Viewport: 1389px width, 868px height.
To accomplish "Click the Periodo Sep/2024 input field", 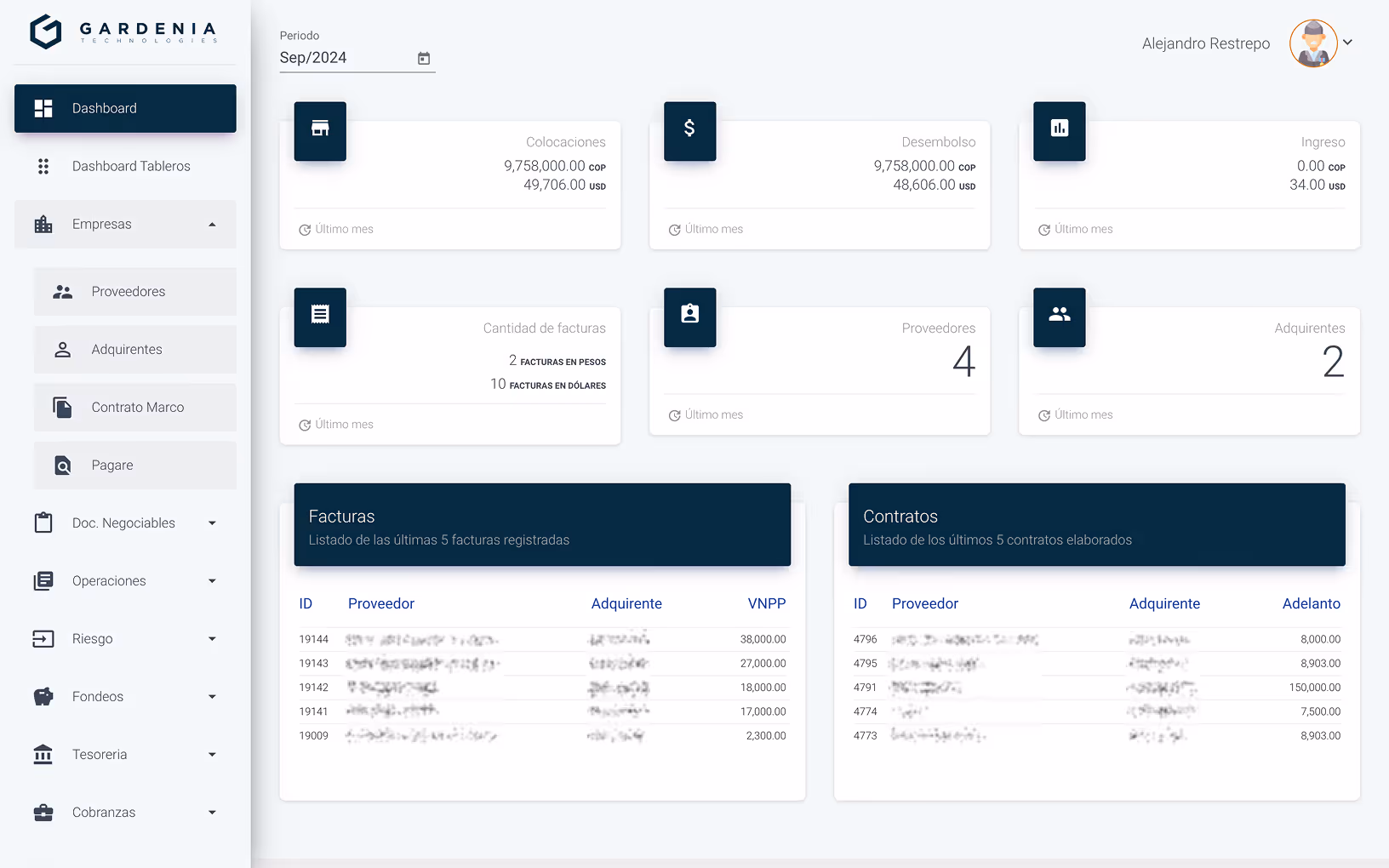I will click(340, 57).
